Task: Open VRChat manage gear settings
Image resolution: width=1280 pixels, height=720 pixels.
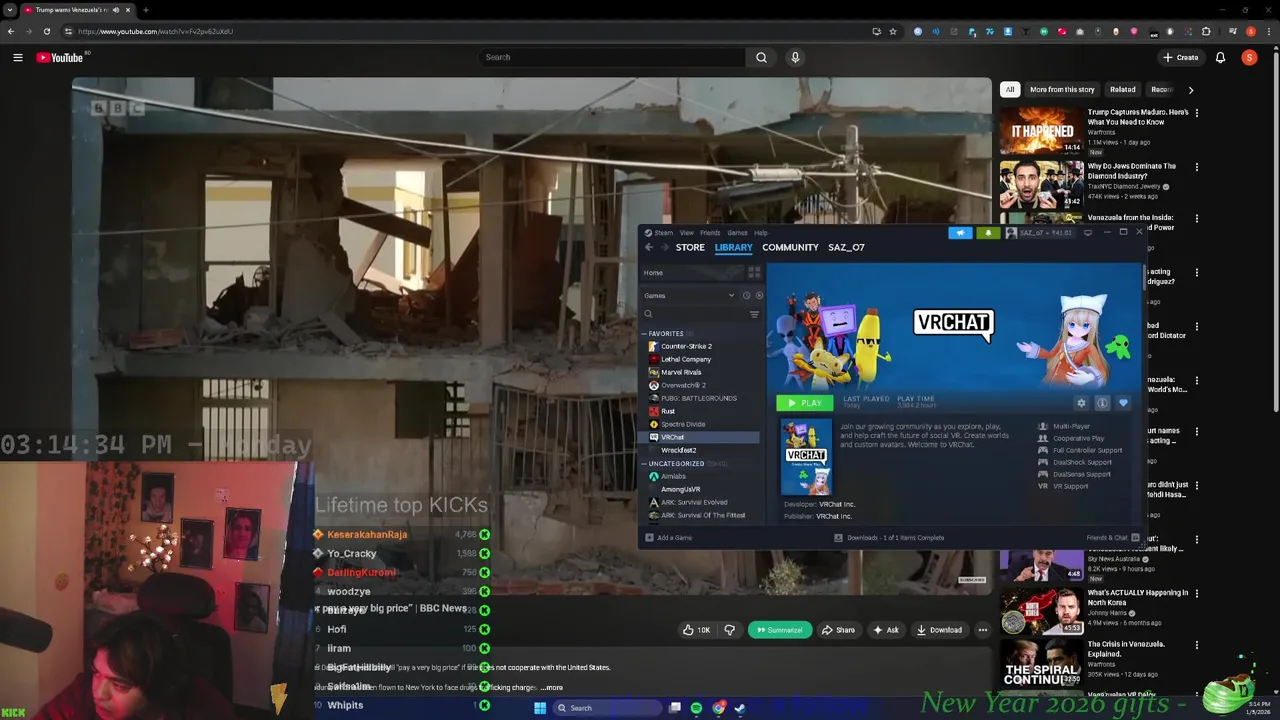Action: 1081,403
